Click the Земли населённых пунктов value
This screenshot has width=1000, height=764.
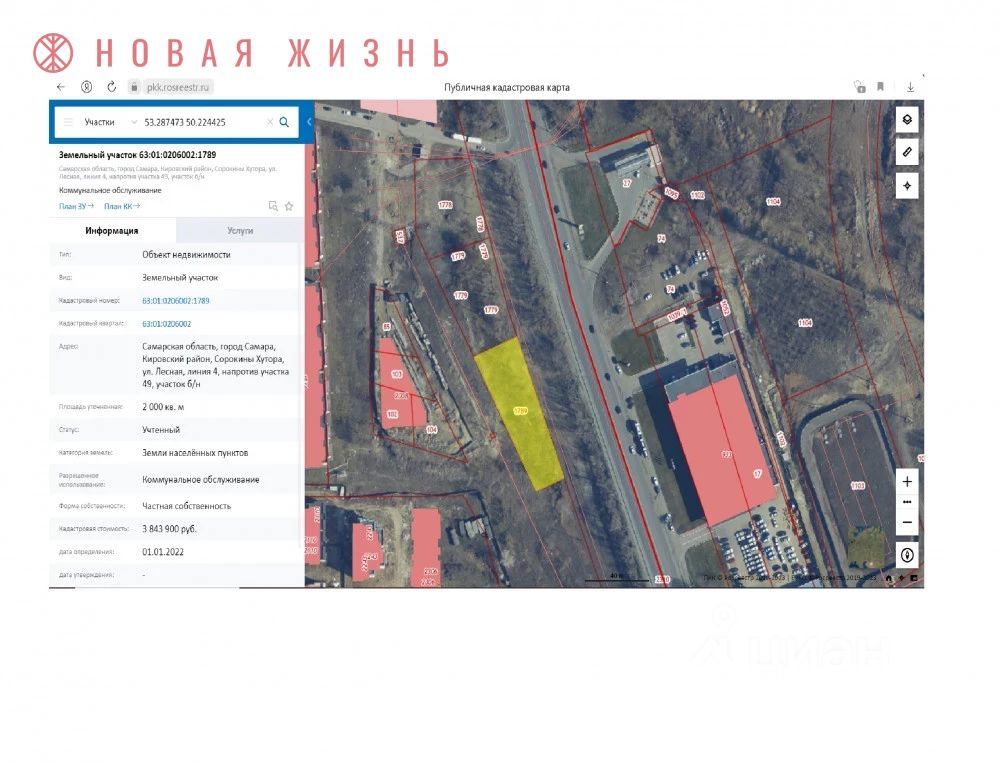195,453
